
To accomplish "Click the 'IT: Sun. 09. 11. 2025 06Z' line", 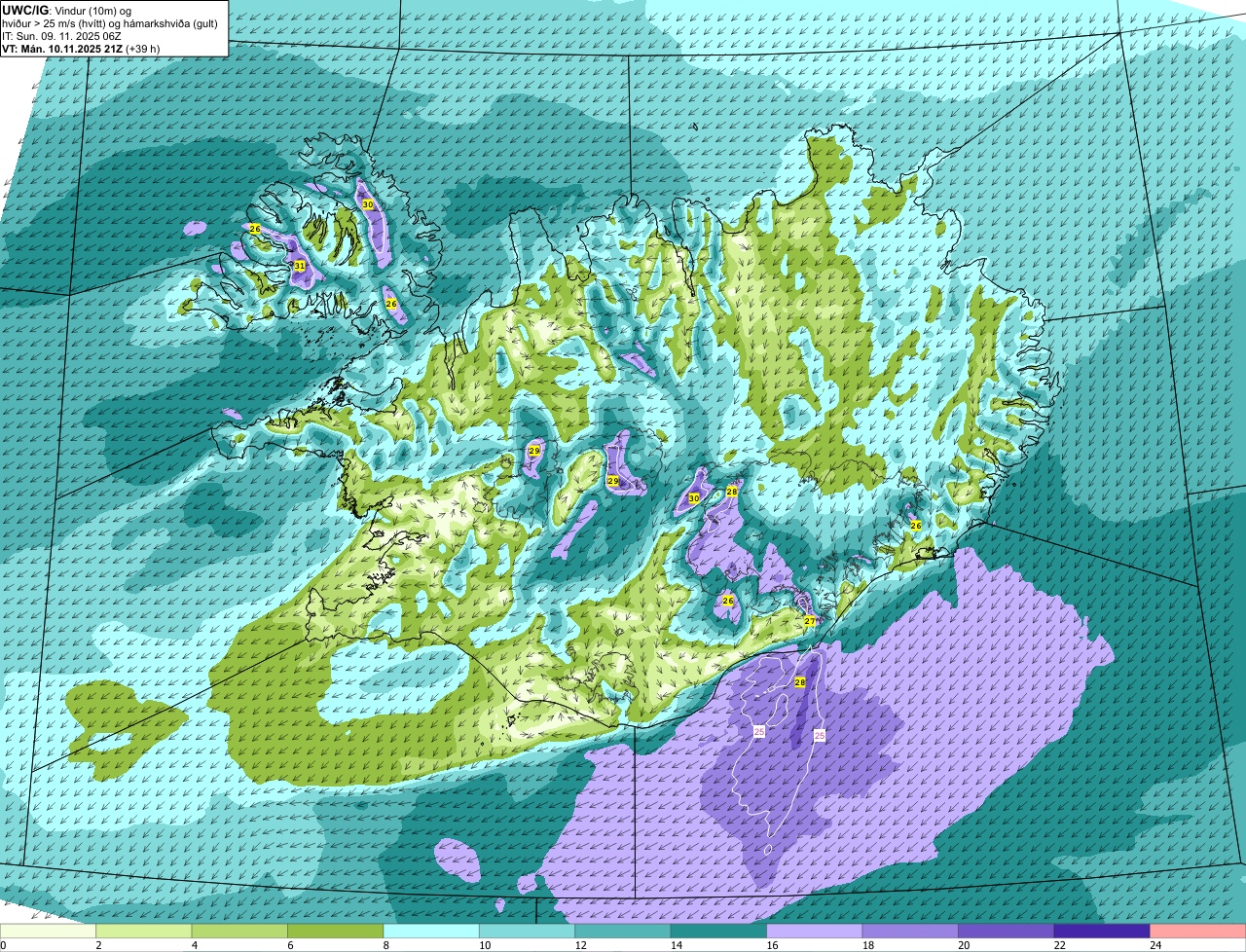I will click(x=62, y=35).
